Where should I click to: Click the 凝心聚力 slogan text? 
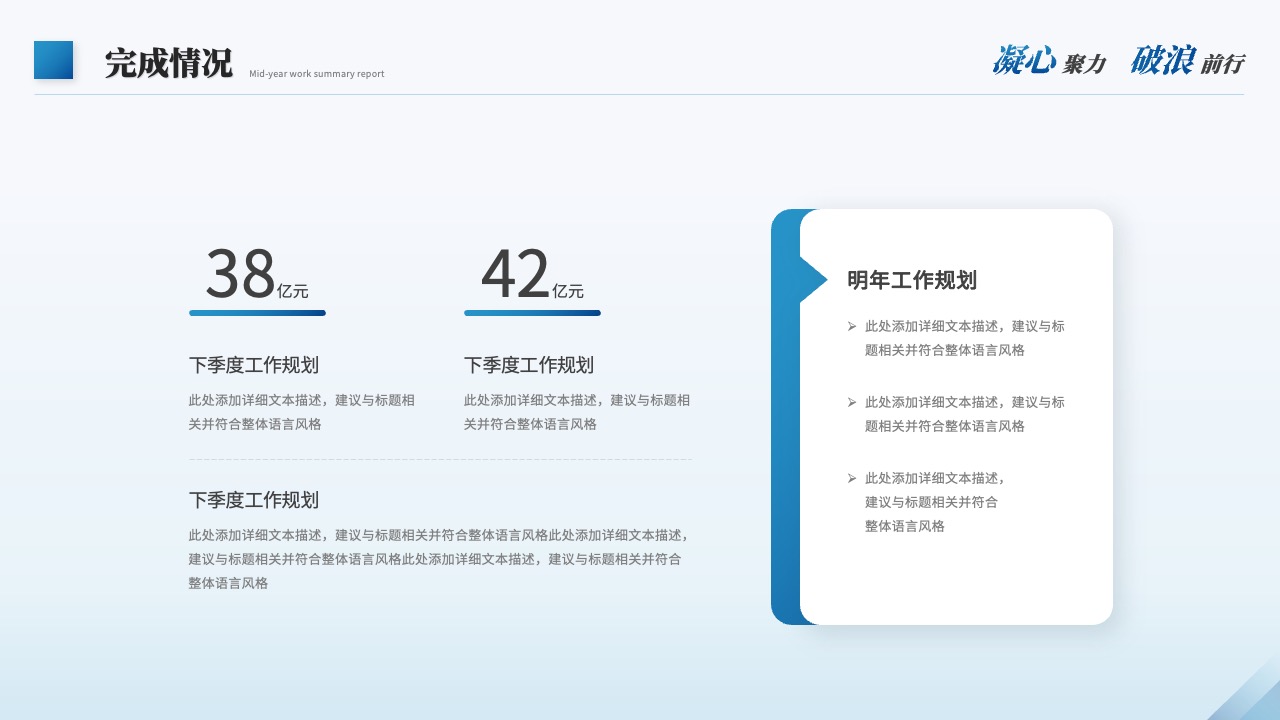tap(1049, 61)
